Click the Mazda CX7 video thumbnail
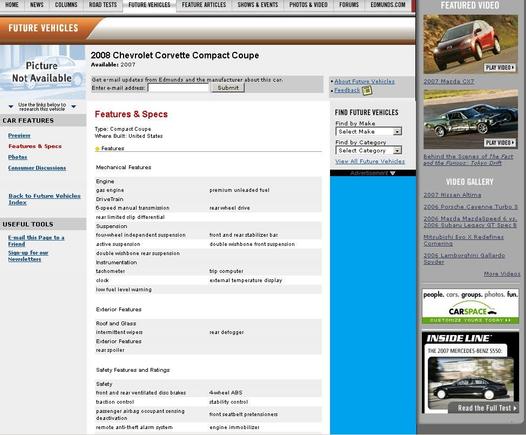Screen dimensions: 526x435 pos(470,44)
